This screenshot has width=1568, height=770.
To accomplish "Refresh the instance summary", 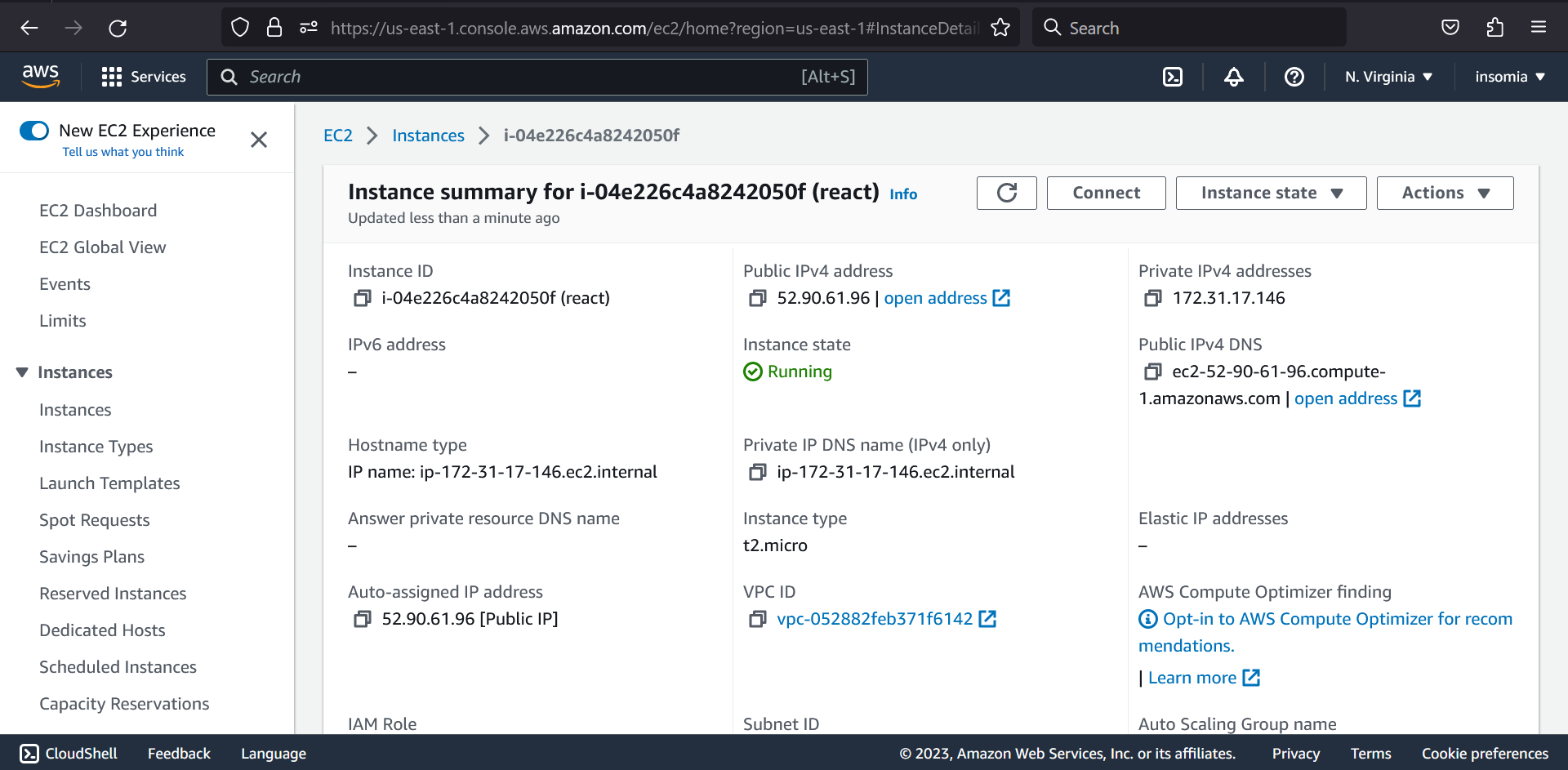I will pos(1006,193).
